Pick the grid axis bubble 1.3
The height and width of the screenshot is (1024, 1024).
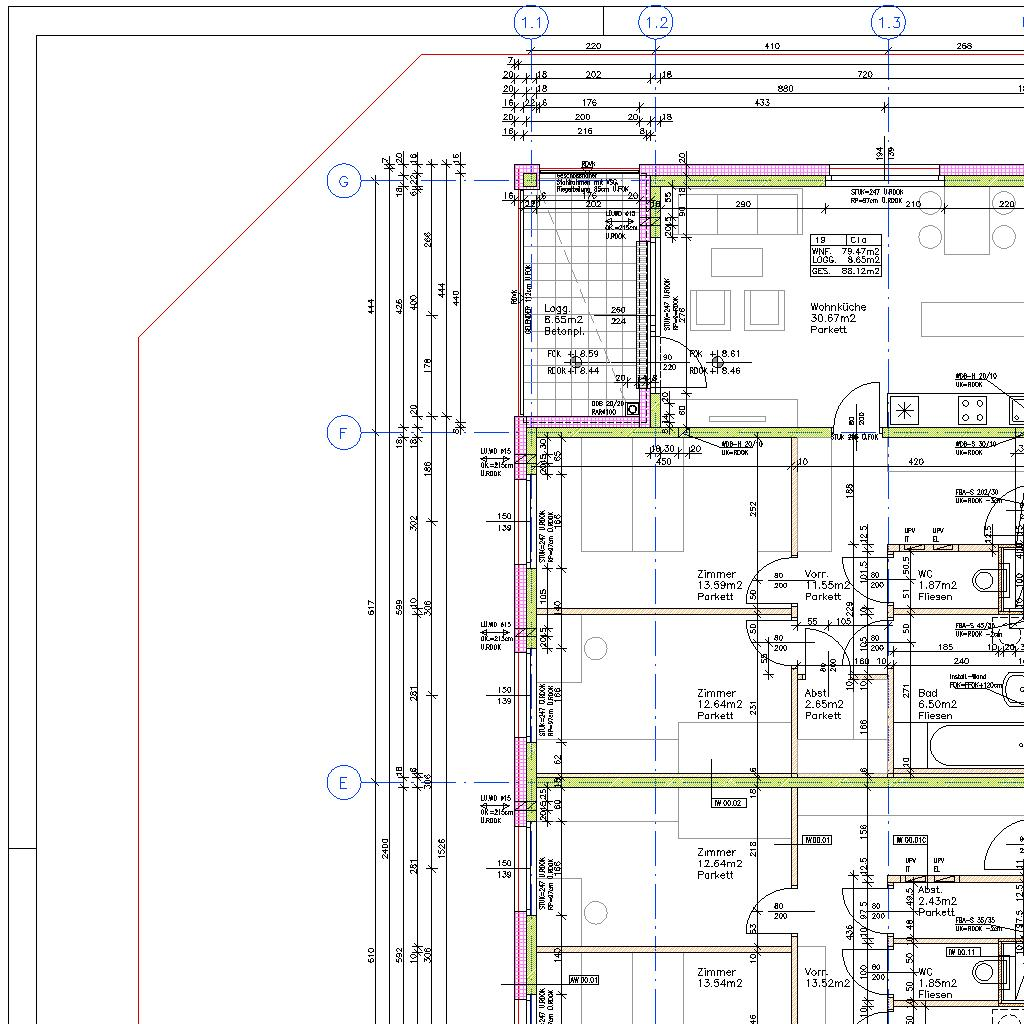[888, 22]
